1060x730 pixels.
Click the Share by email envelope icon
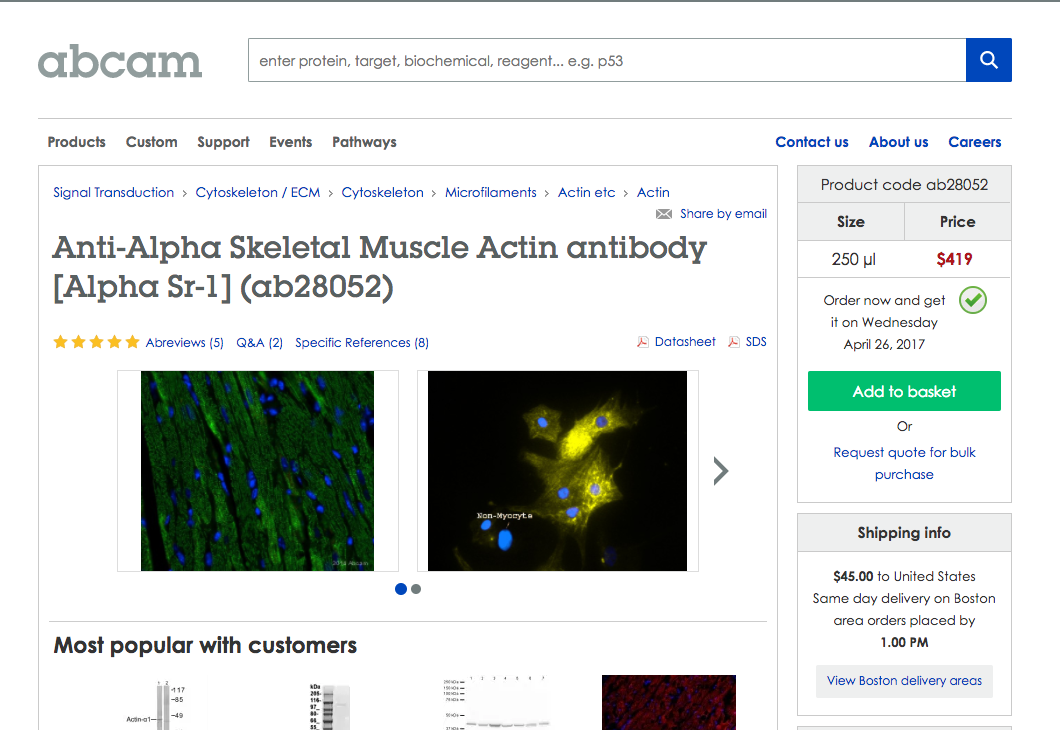point(664,214)
